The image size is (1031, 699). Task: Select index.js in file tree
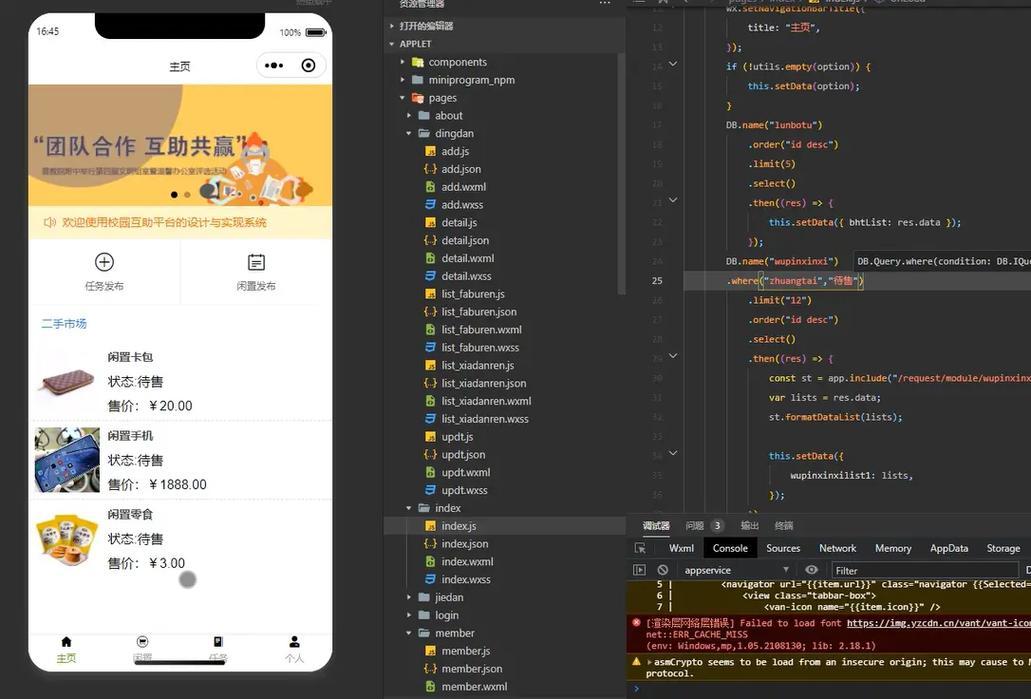point(458,525)
